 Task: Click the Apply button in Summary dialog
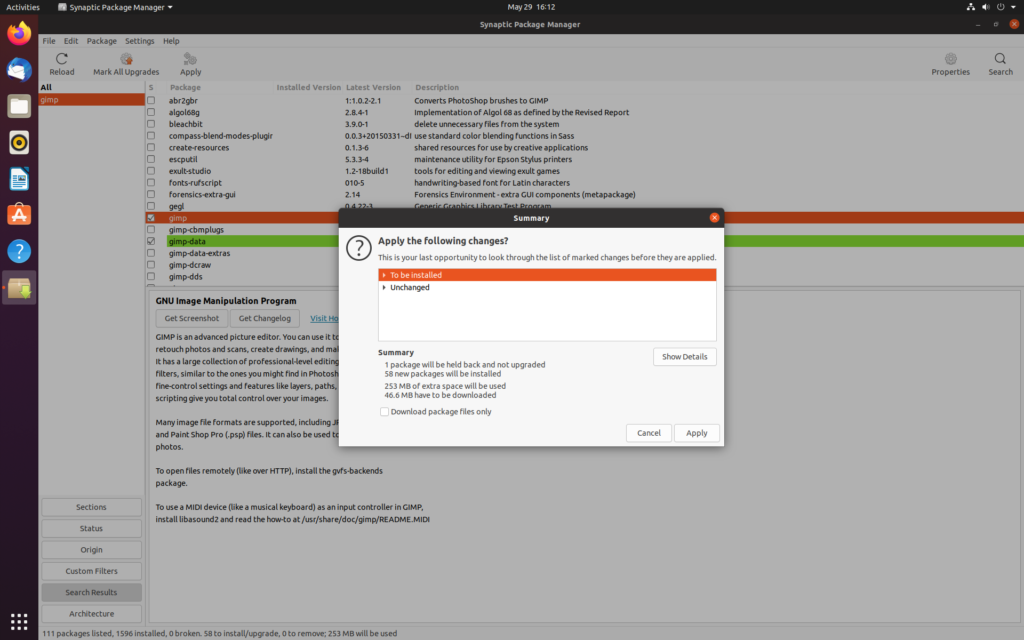(696, 433)
